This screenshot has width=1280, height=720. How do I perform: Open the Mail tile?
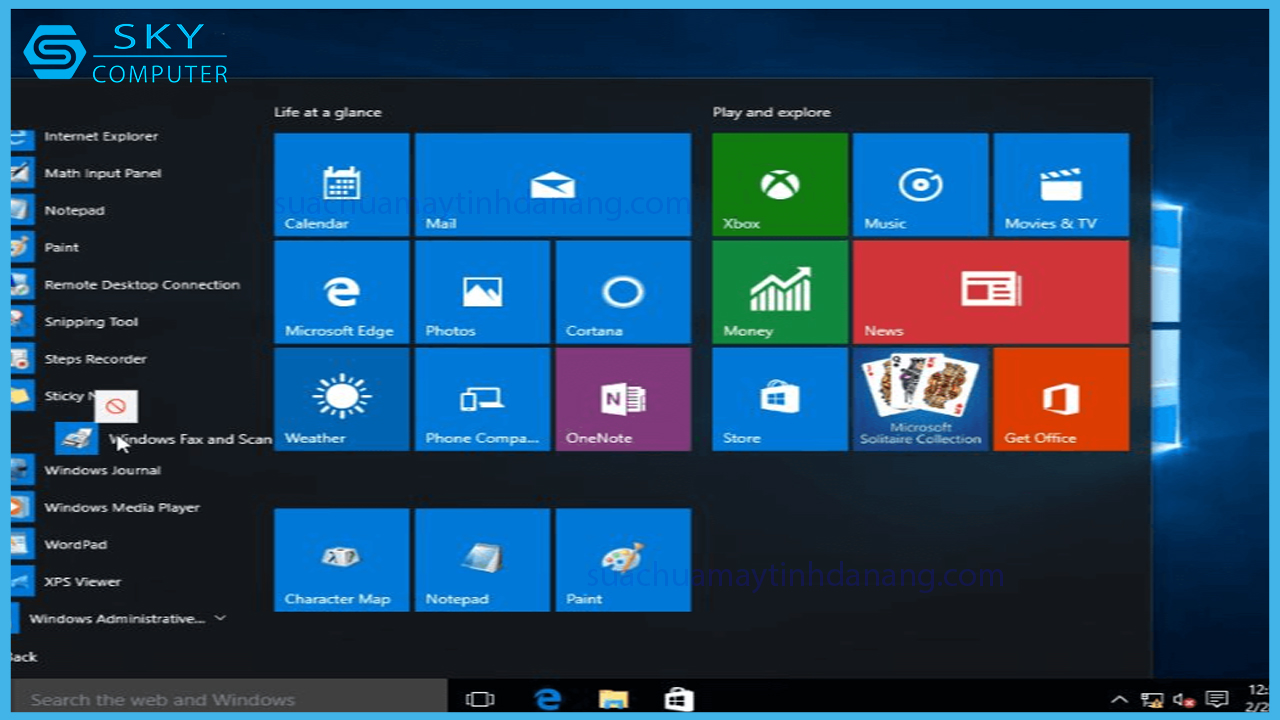coord(553,185)
